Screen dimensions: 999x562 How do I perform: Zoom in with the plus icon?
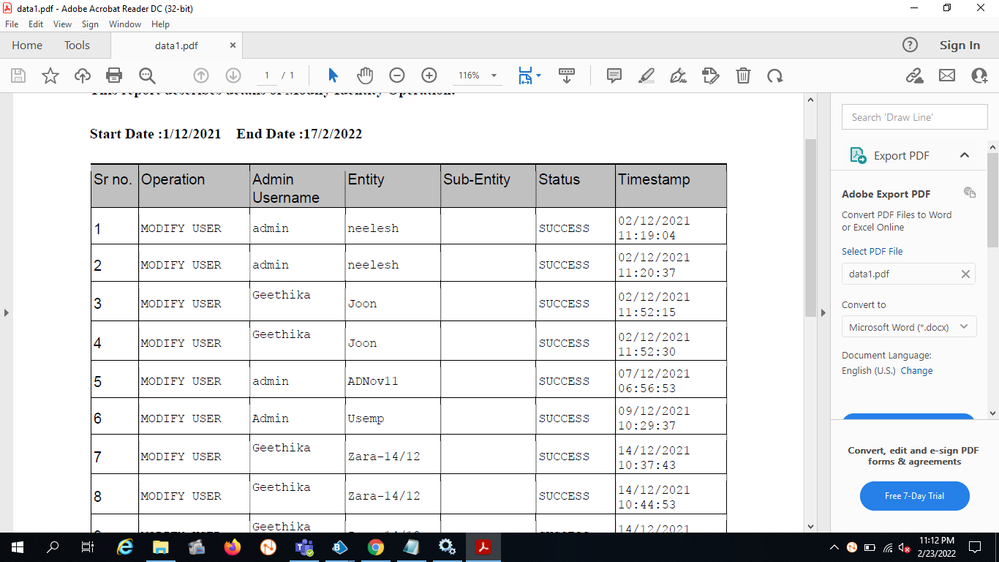(429, 76)
